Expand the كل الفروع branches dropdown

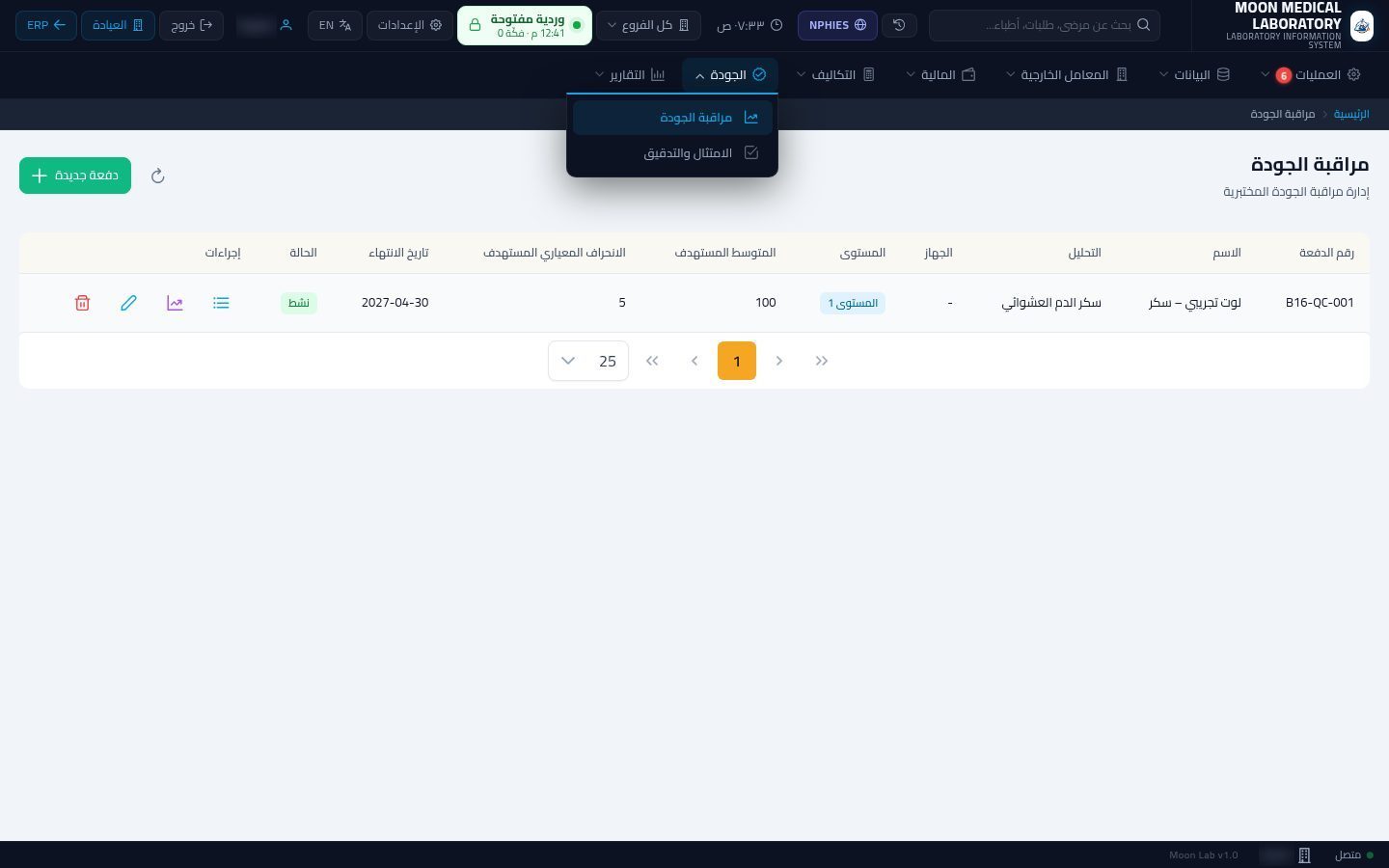tap(648, 25)
